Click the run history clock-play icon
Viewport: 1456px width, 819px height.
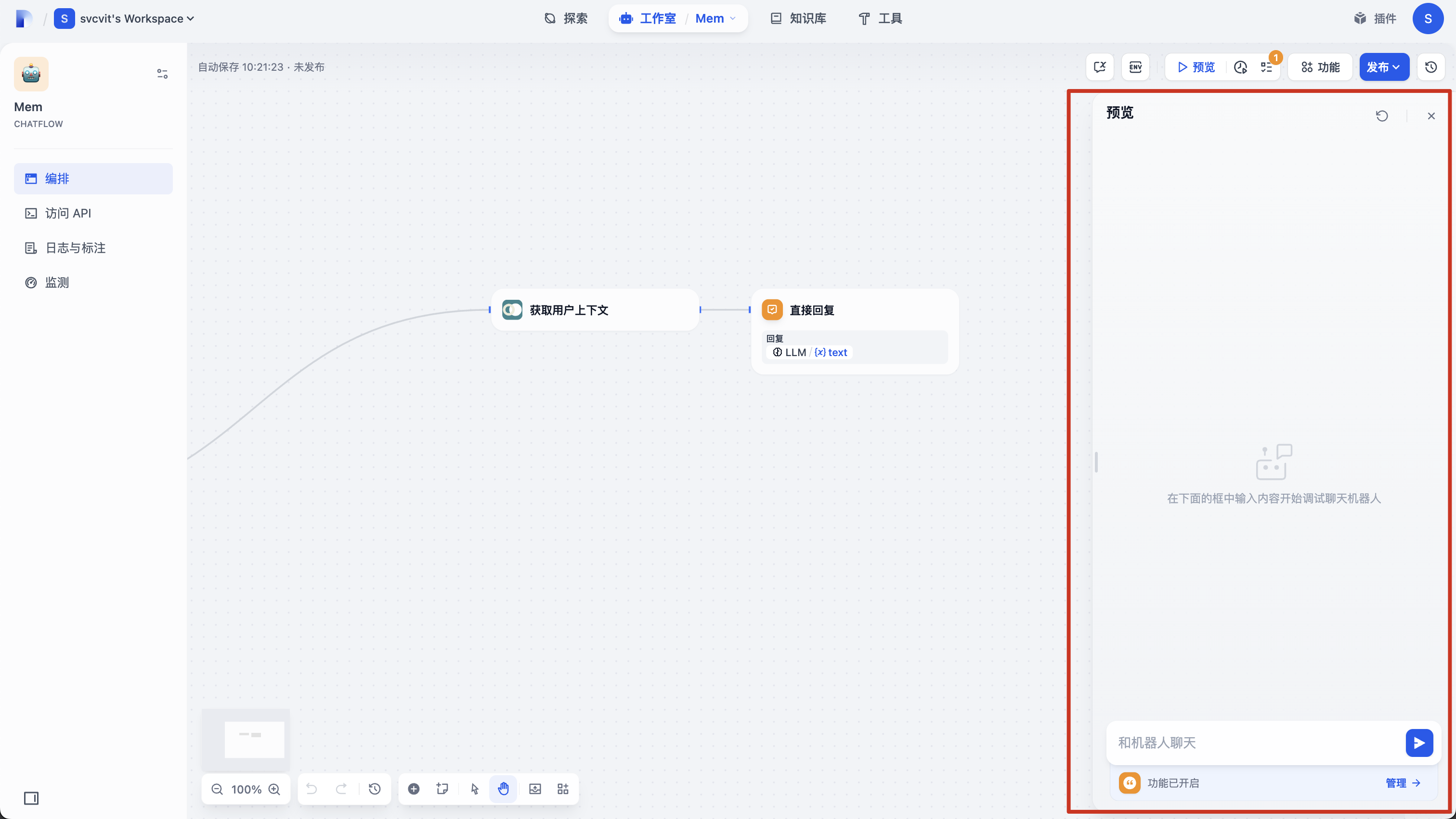click(1240, 67)
